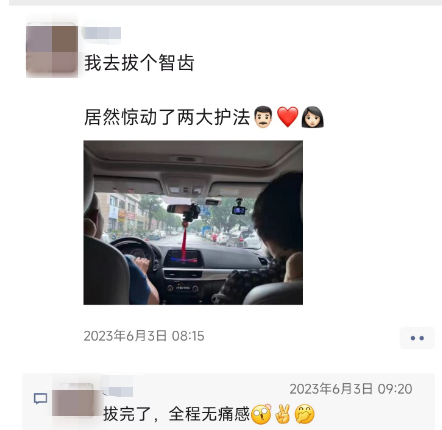
Task: Open the car interior photo
Action: tap(193, 222)
